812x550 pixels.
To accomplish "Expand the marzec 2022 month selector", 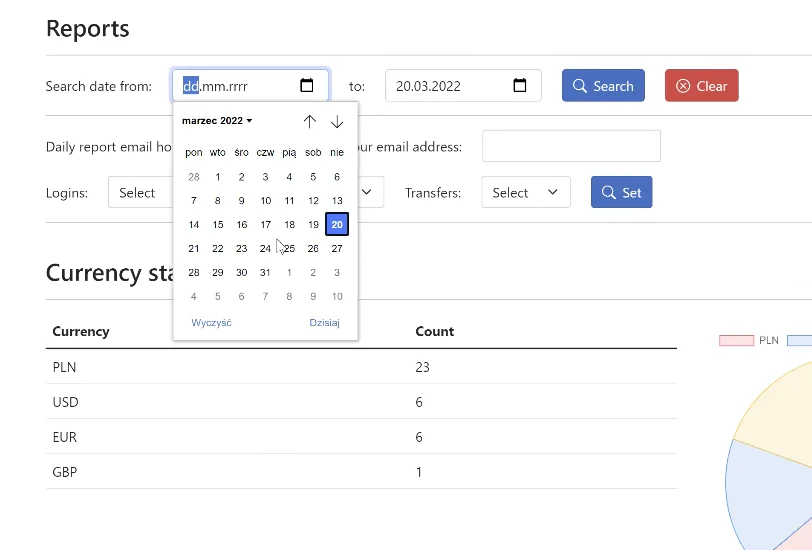I will 217,121.
